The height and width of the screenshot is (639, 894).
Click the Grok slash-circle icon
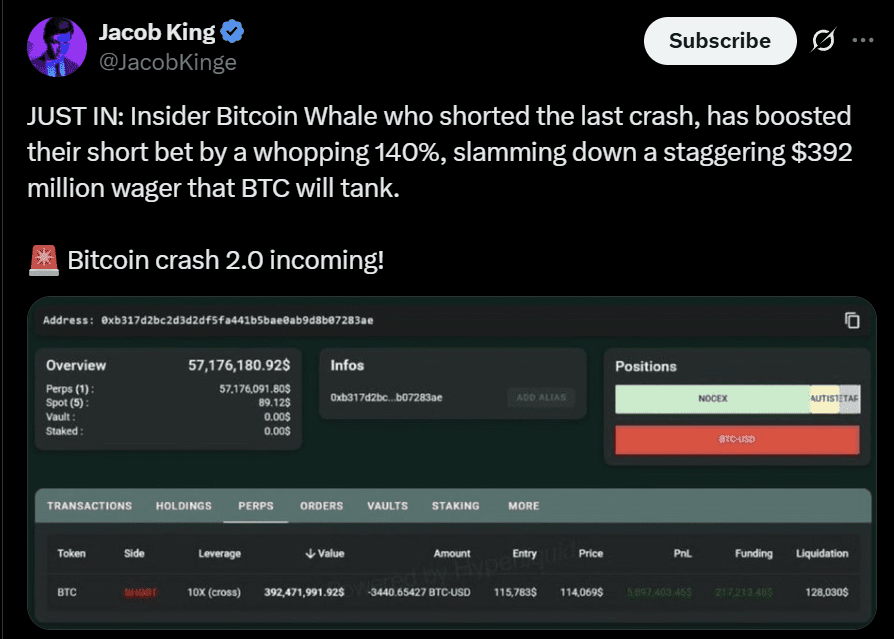click(823, 41)
